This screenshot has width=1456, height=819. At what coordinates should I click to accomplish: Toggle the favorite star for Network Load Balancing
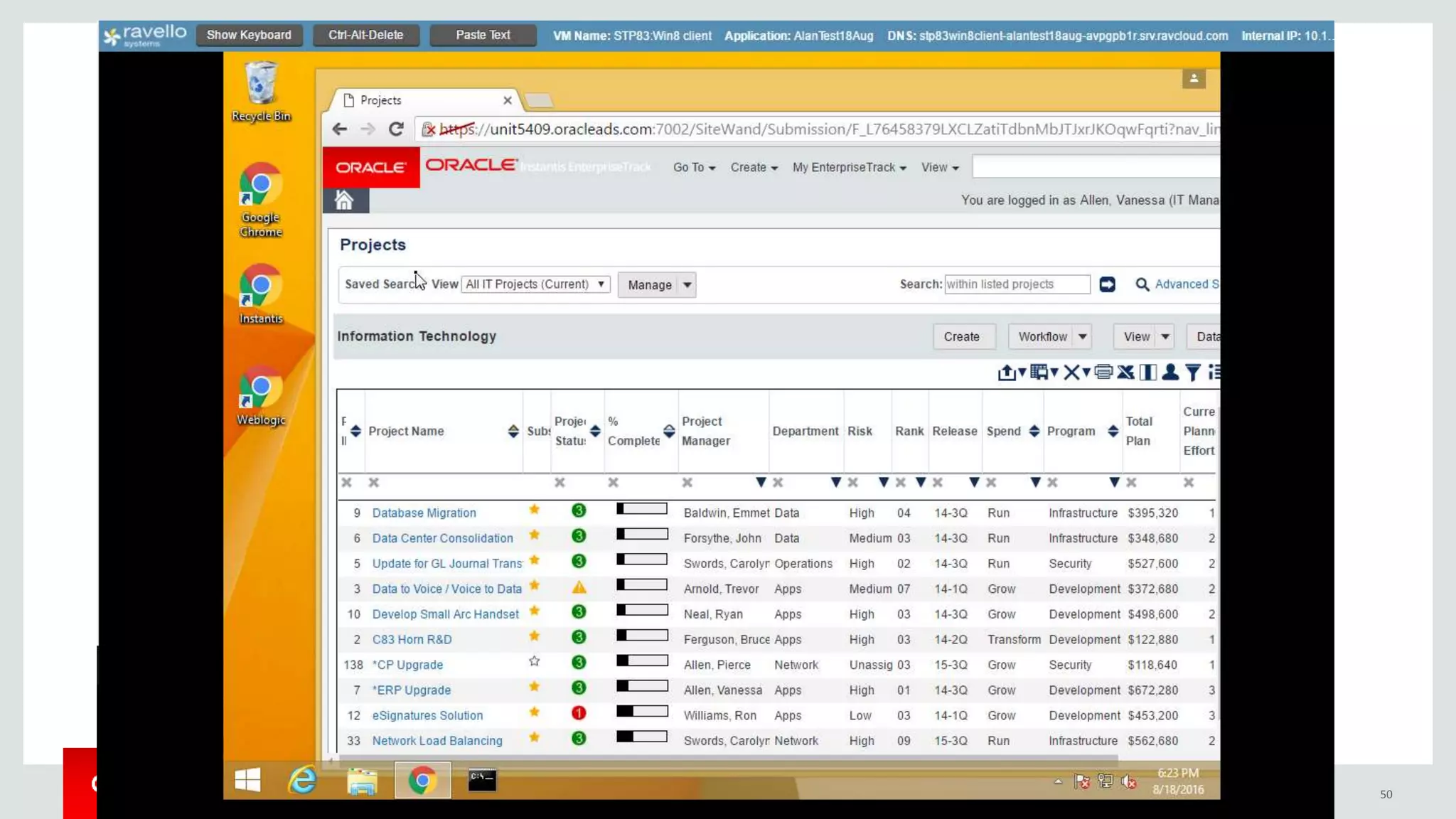(x=535, y=737)
